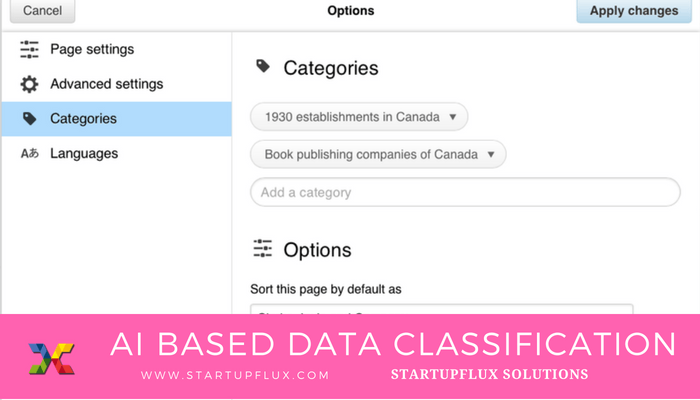Click the Languages icon in sidebar
This screenshot has height=400, width=700.
click(29, 154)
